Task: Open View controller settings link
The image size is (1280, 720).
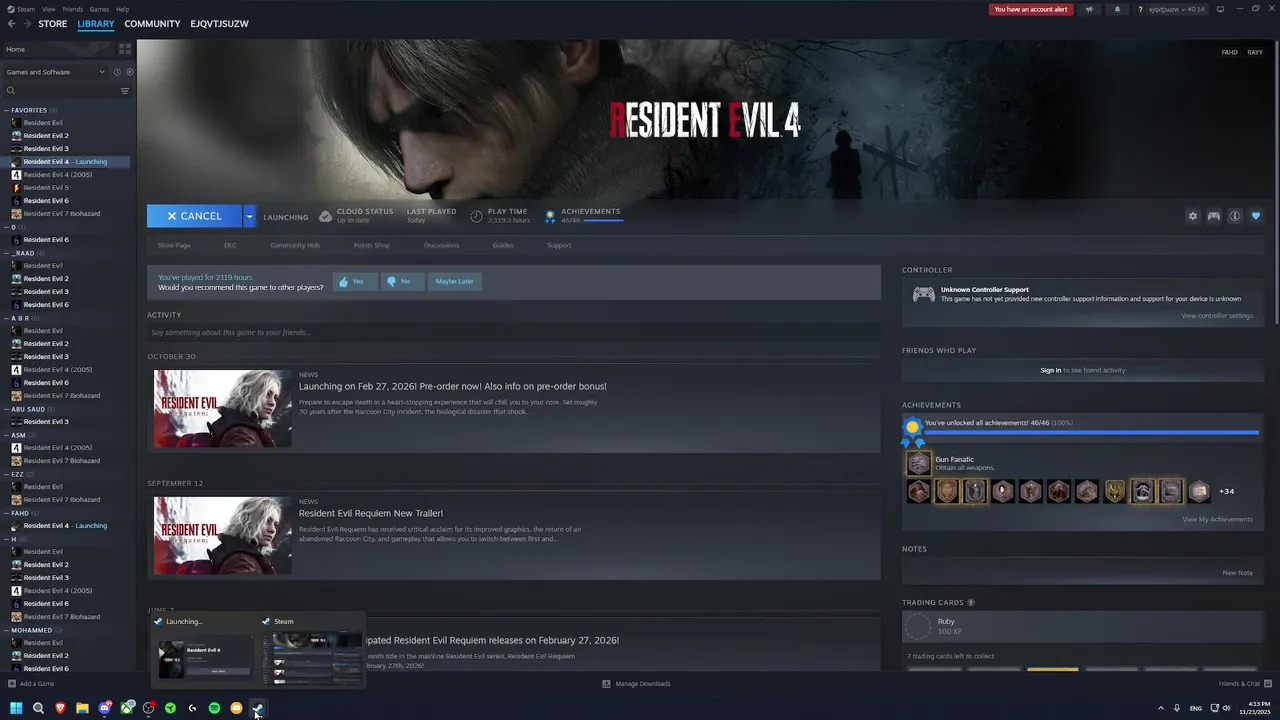Action: tap(1217, 316)
